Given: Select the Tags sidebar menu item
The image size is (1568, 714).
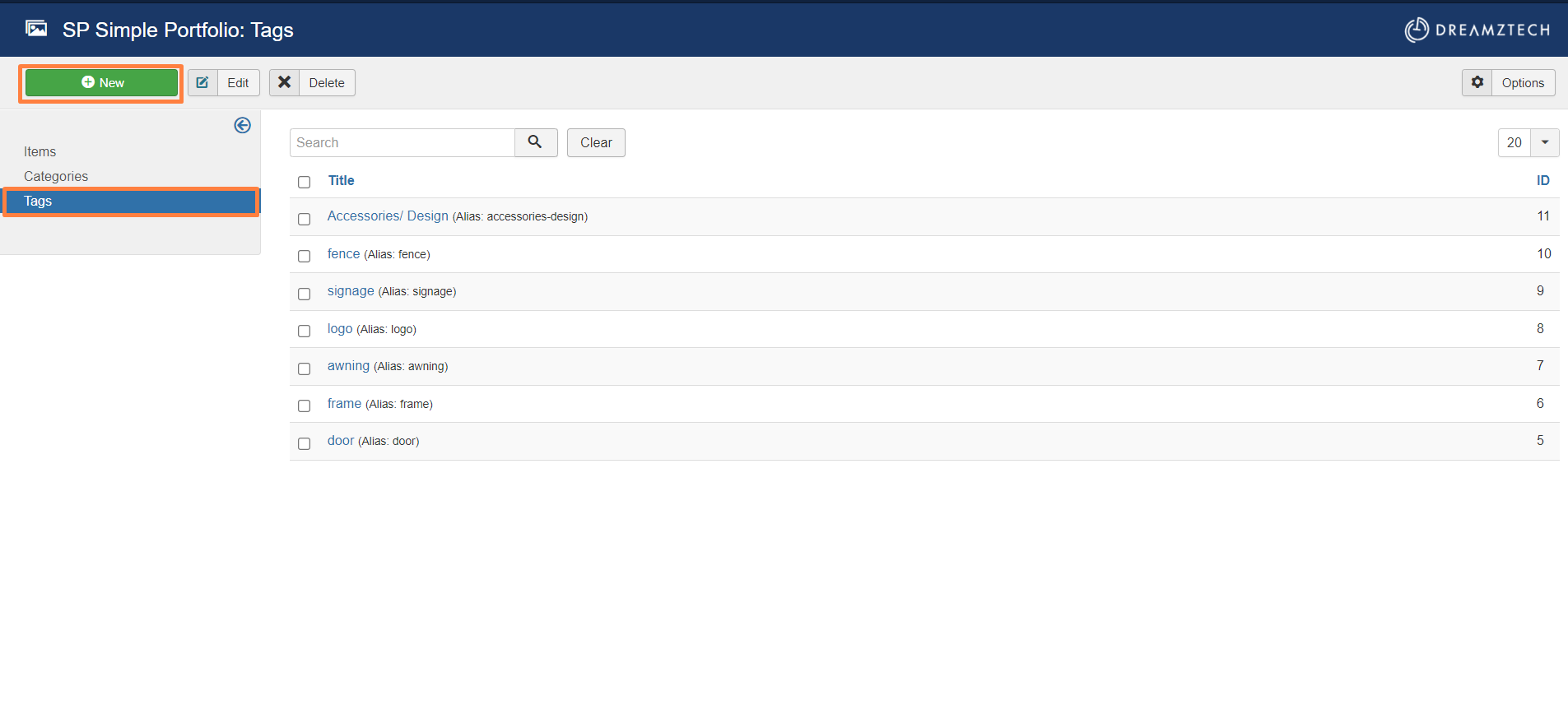Looking at the screenshot, I should (x=132, y=202).
